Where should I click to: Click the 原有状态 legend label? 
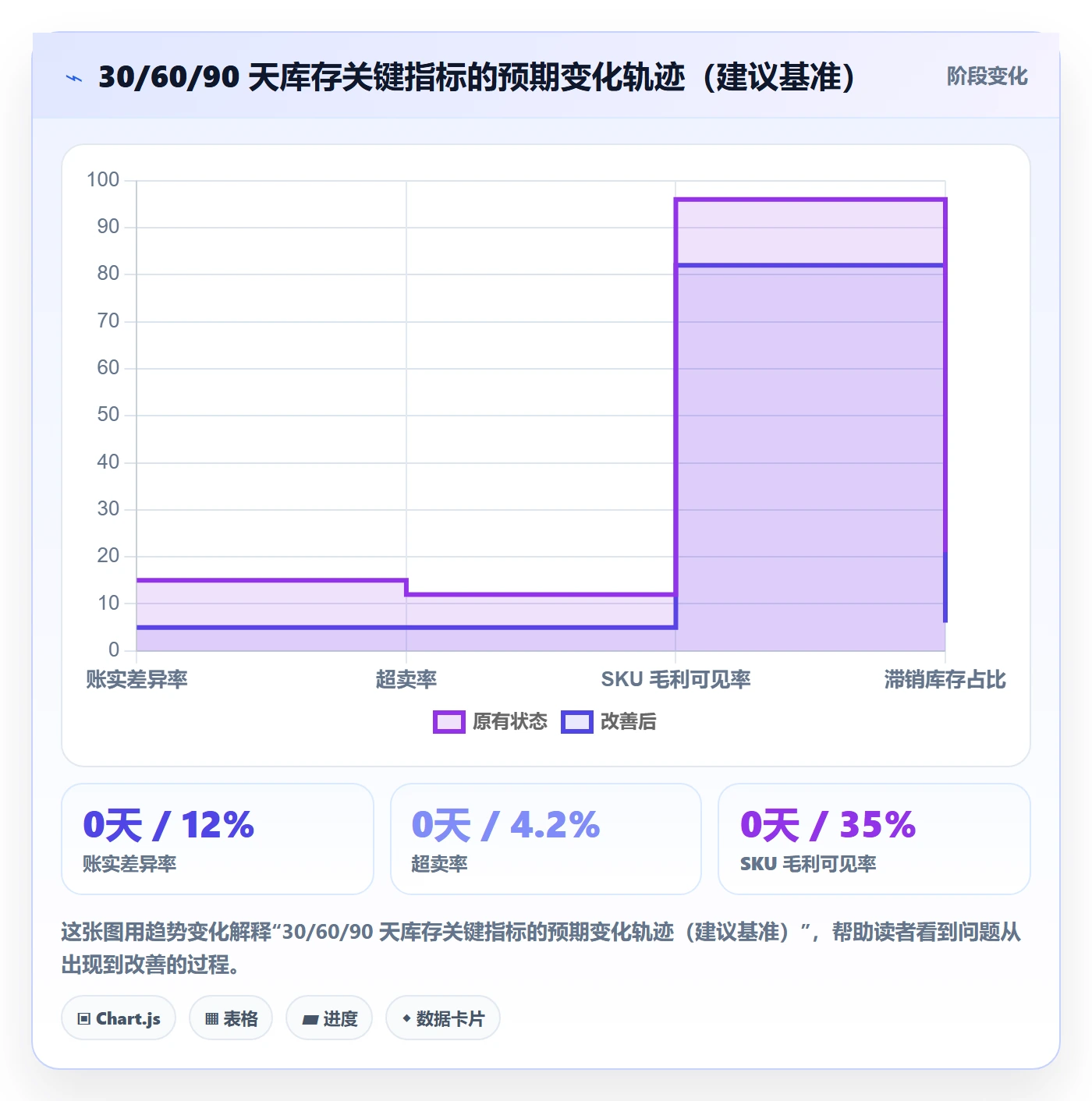[x=510, y=722]
